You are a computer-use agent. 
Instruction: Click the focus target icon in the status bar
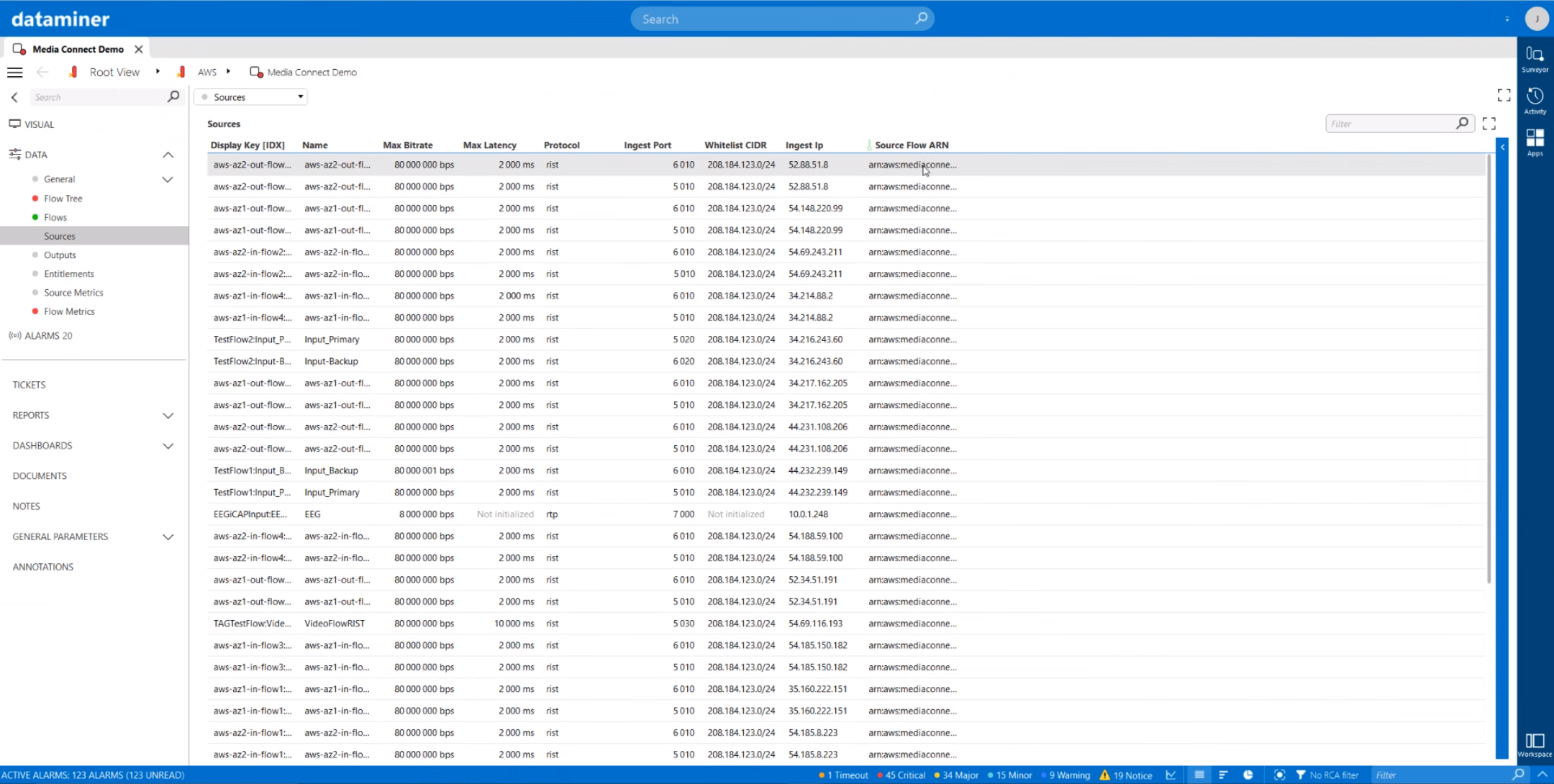click(1279, 775)
